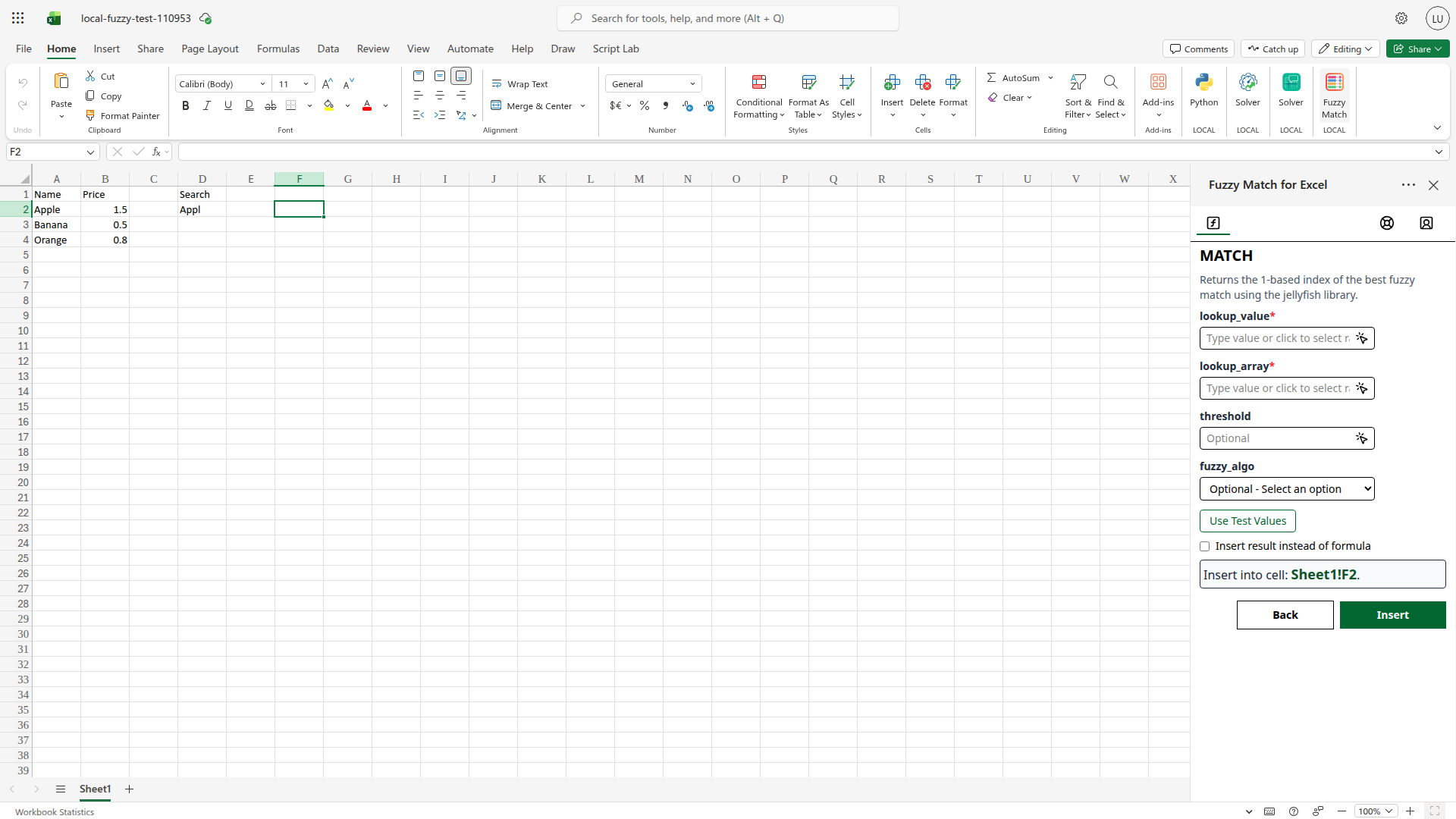Check Insert result instead of formula

(1204, 546)
